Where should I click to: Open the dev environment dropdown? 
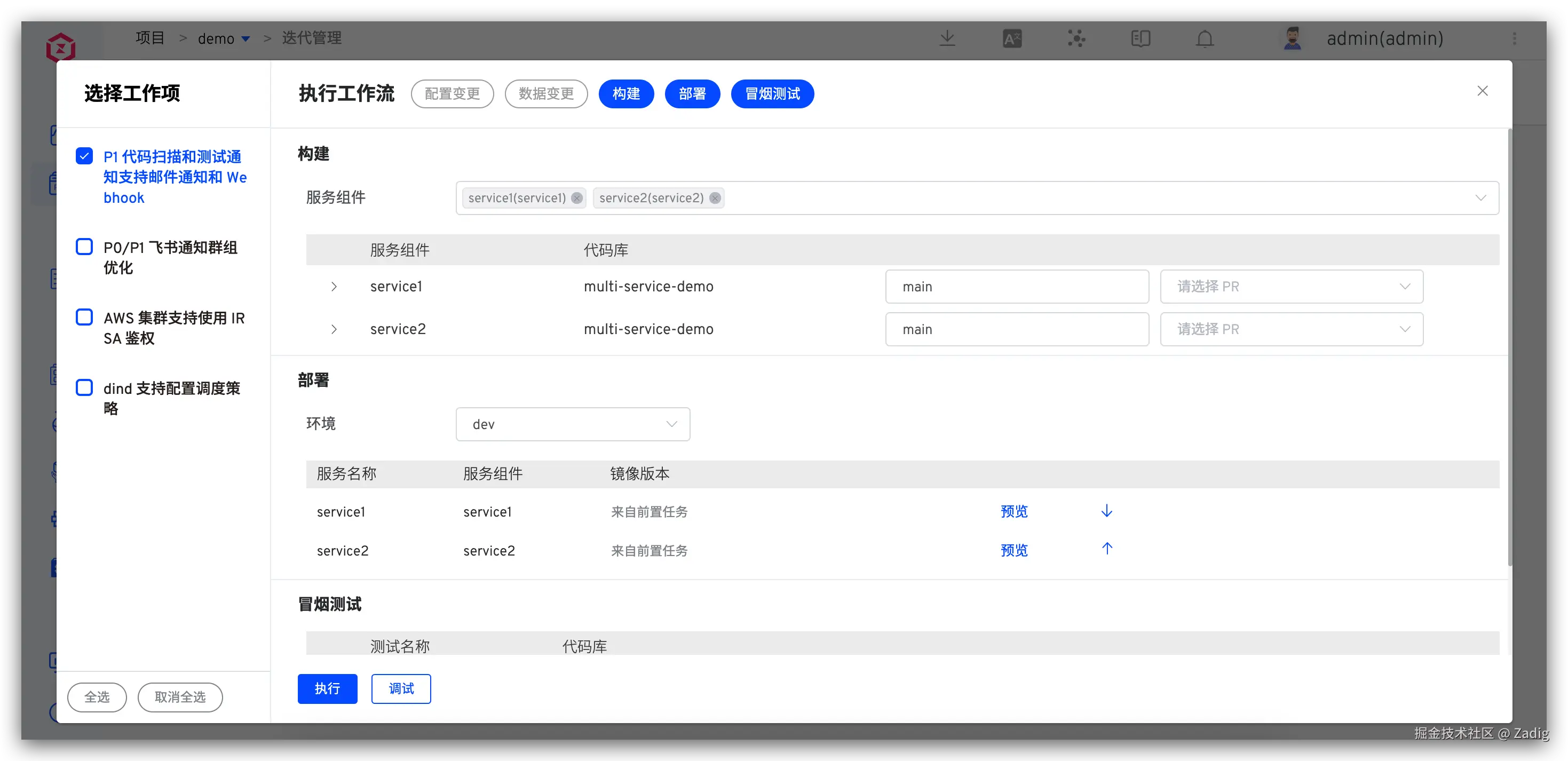click(x=572, y=424)
